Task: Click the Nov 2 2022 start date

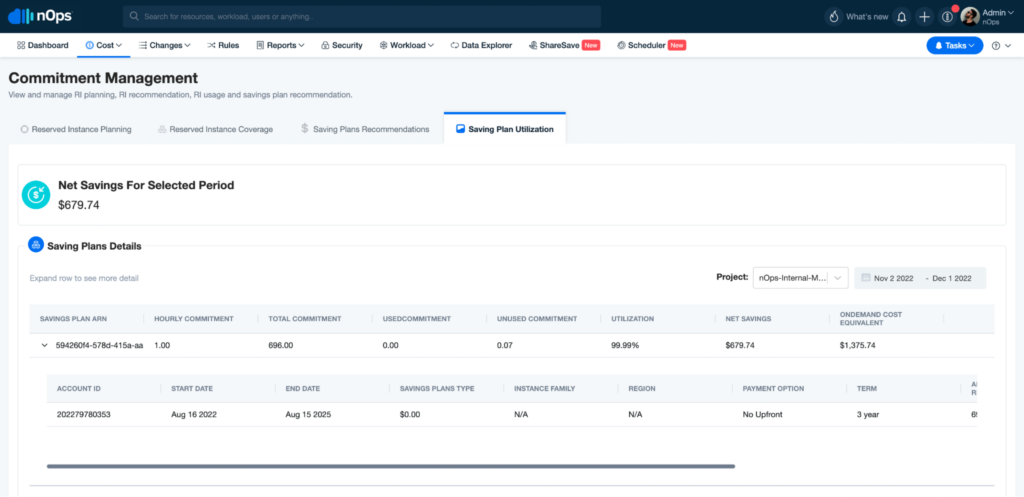Action: pos(893,278)
